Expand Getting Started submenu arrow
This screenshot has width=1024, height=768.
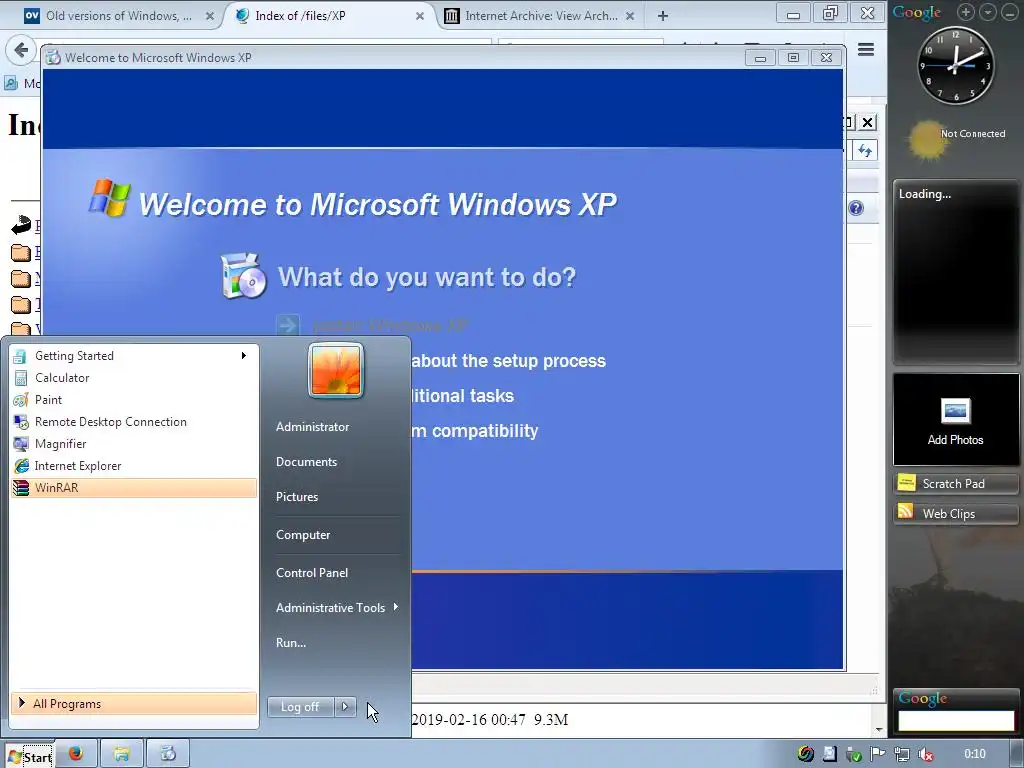(244, 356)
